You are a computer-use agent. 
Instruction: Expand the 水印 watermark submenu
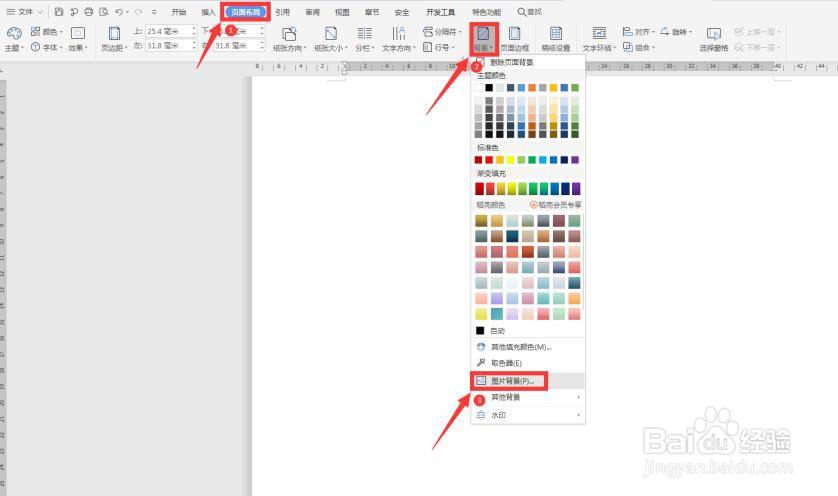[528, 415]
